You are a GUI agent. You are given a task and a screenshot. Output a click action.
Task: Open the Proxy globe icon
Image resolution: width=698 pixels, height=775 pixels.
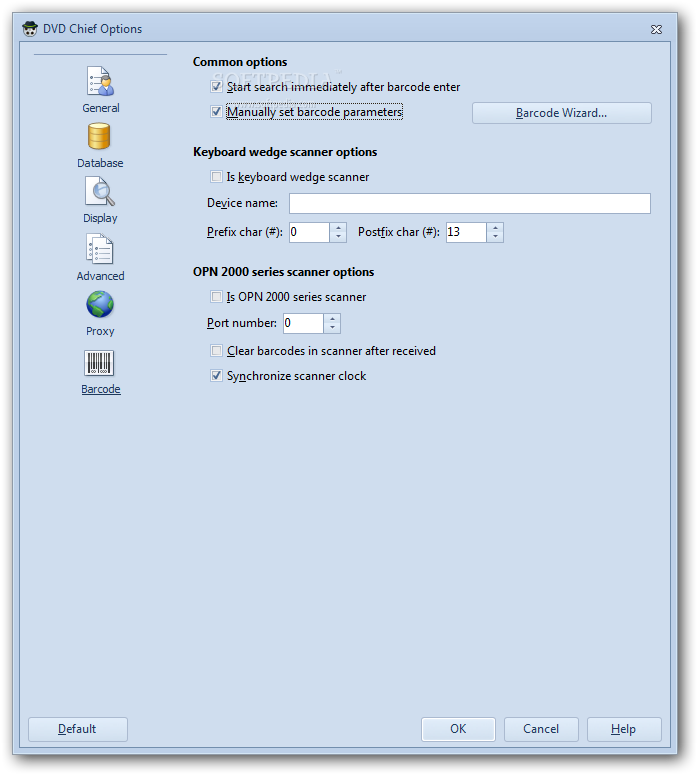[x=100, y=304]
